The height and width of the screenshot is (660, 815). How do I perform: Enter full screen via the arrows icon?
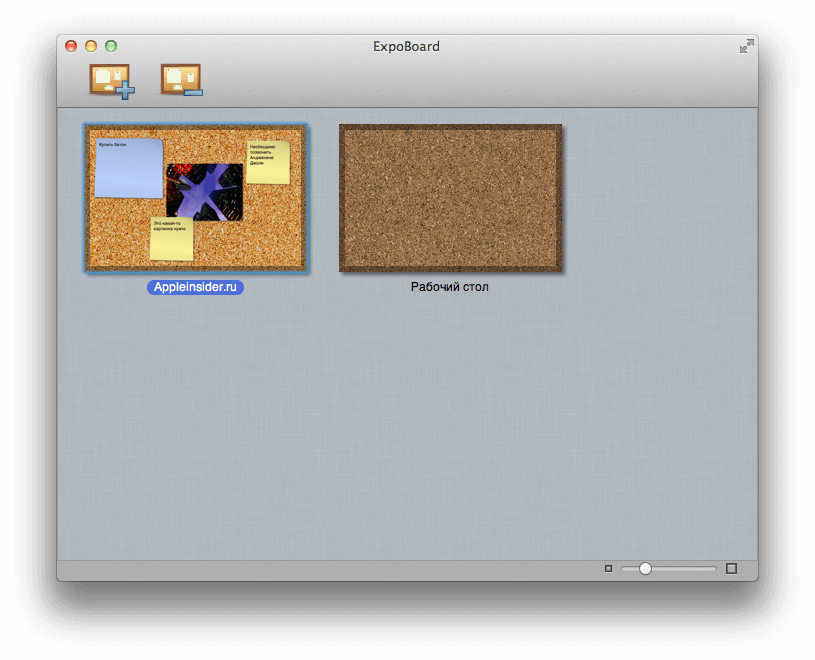pyautogui.click(x=746, y=46)
